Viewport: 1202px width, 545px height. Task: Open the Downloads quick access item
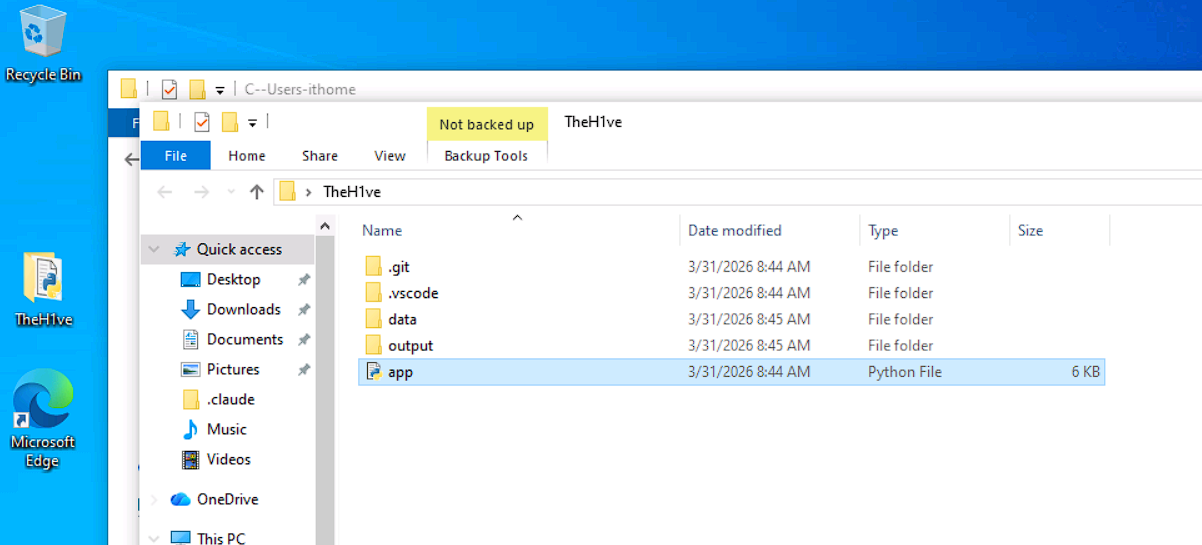[x=243, y=310]
